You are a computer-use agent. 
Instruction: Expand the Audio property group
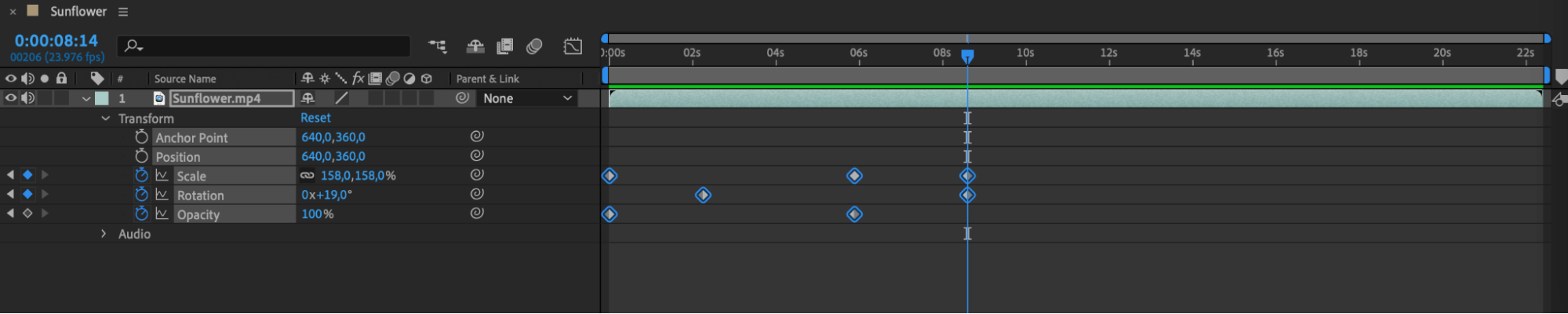click(x=104, y=234)
